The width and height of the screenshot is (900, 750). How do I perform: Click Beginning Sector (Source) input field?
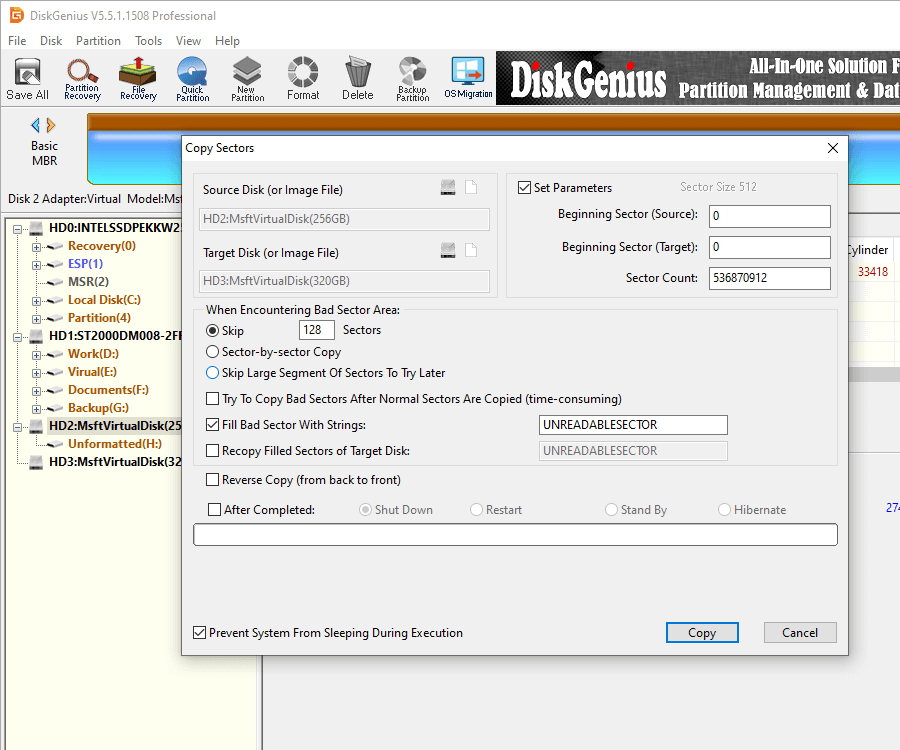(x=770, y=216)
